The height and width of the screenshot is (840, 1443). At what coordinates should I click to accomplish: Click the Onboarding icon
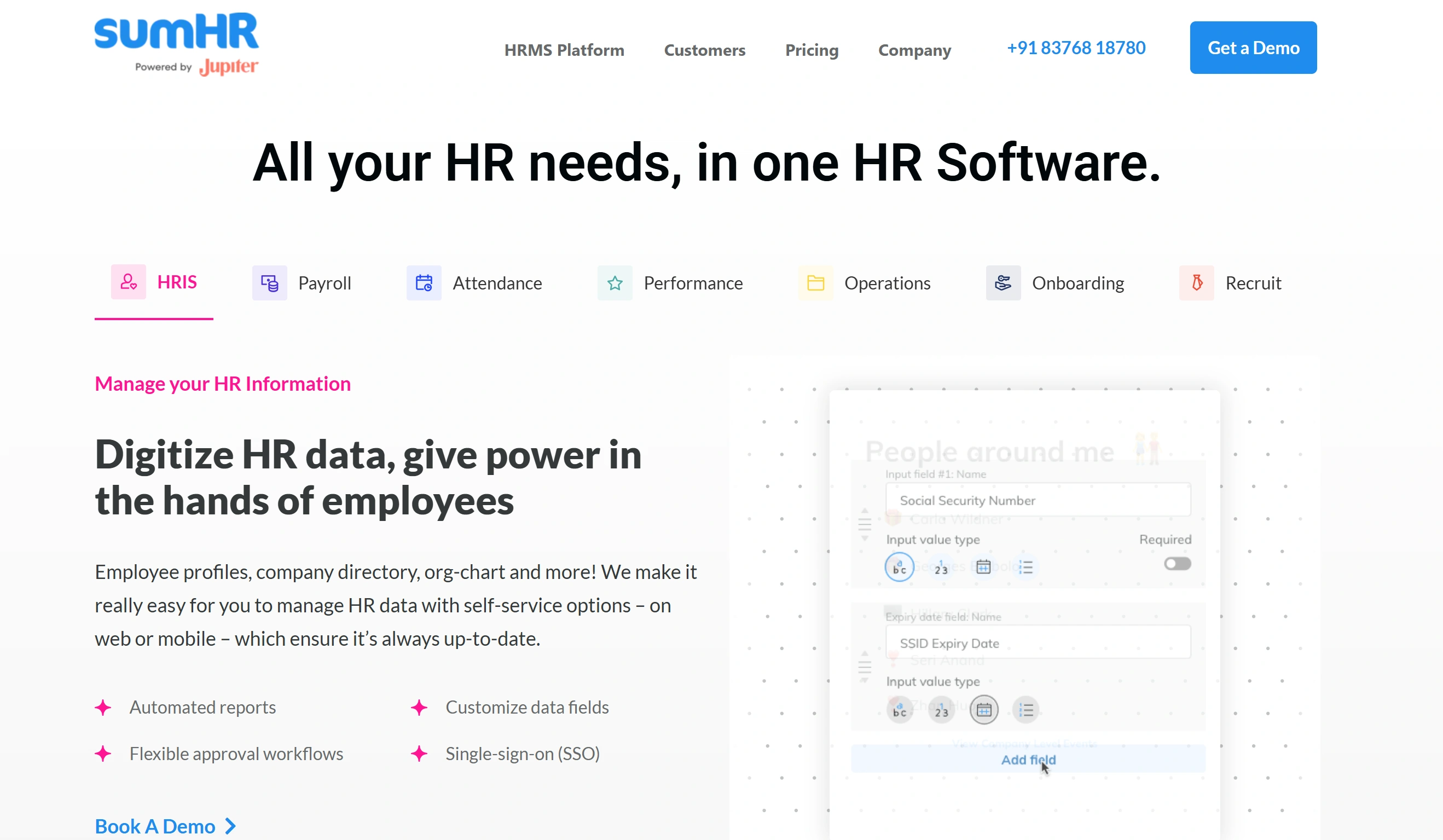[1002, 282]
